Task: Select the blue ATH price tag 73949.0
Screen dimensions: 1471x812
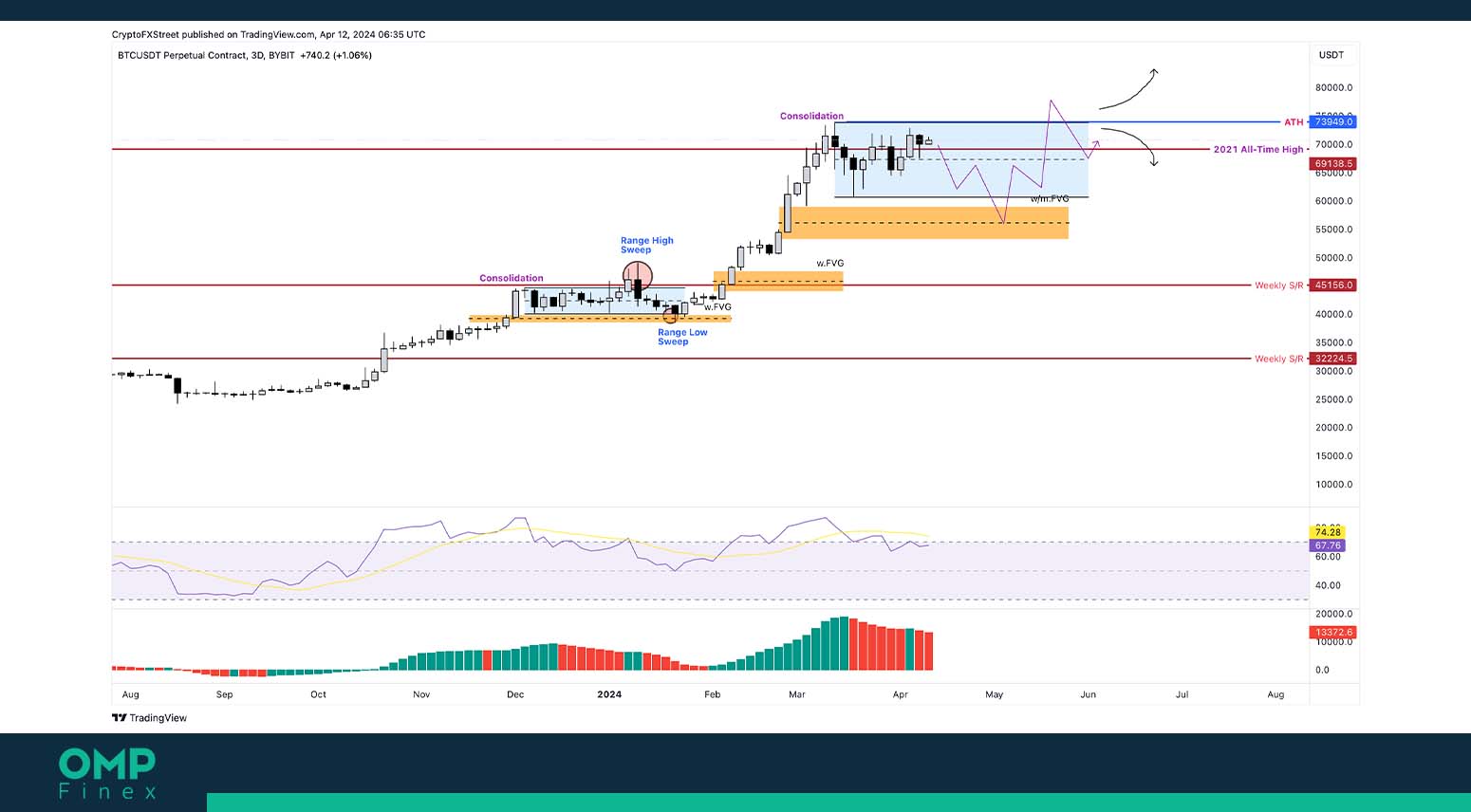Action: tap(1333, 121)
